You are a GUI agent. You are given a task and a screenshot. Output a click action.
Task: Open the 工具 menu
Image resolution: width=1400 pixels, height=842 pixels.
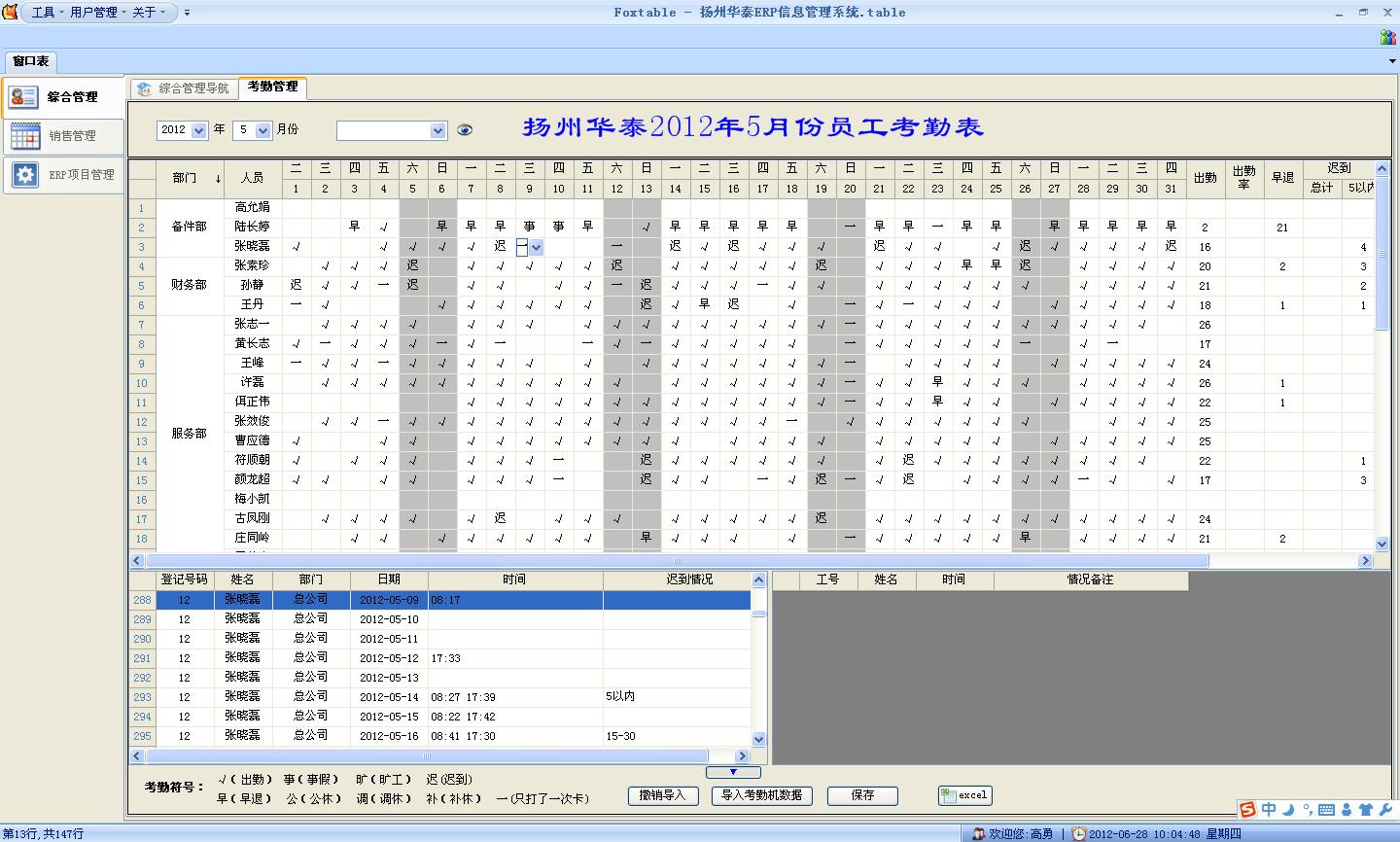48,13
